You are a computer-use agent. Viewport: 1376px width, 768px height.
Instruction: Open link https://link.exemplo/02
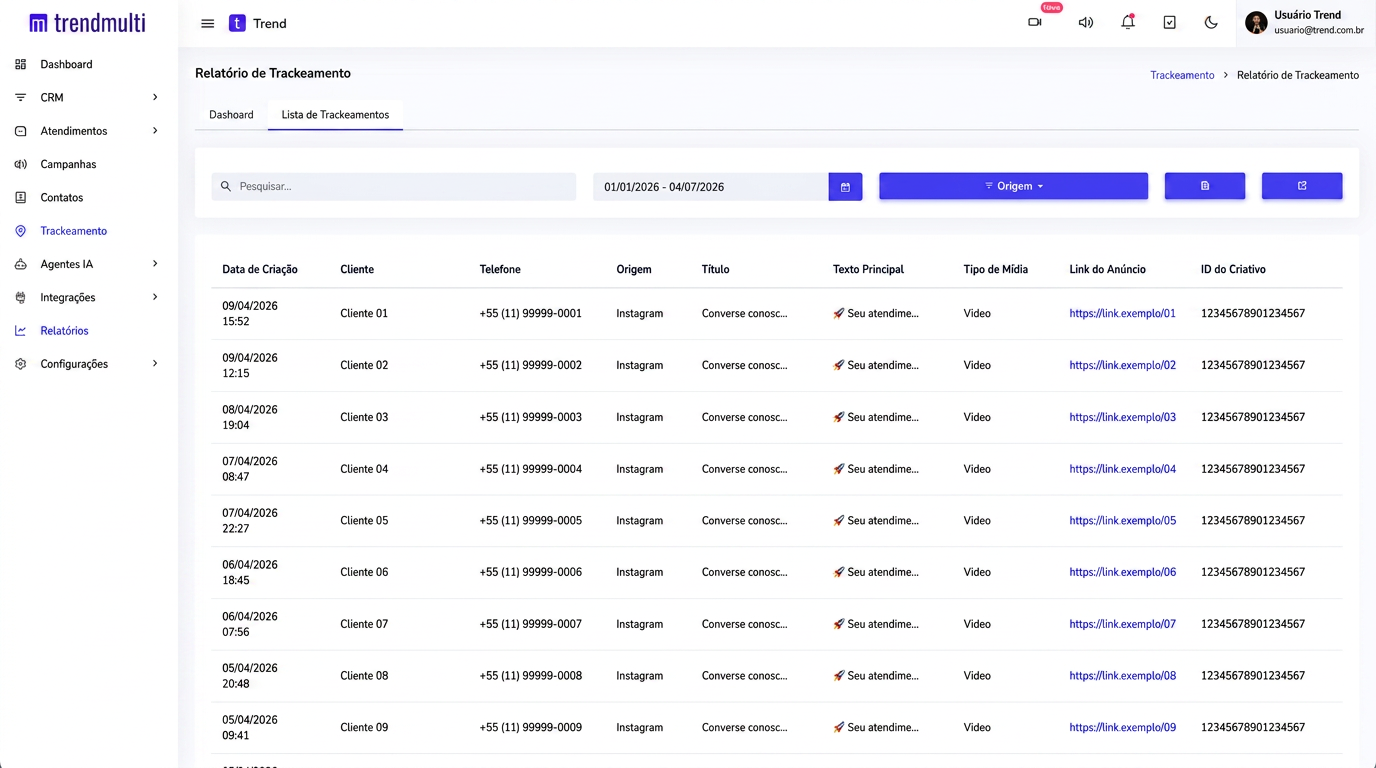(x=1122, y=365)
